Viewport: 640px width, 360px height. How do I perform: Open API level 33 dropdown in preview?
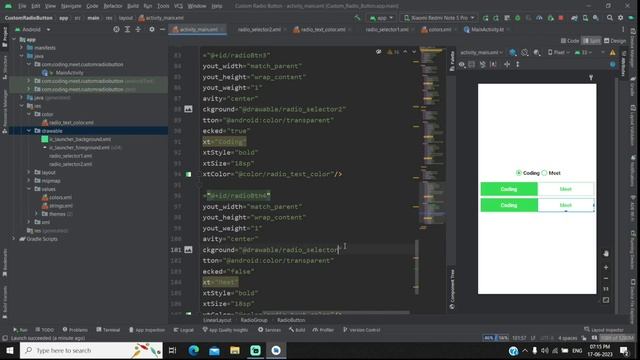click(x=583, y=52)
